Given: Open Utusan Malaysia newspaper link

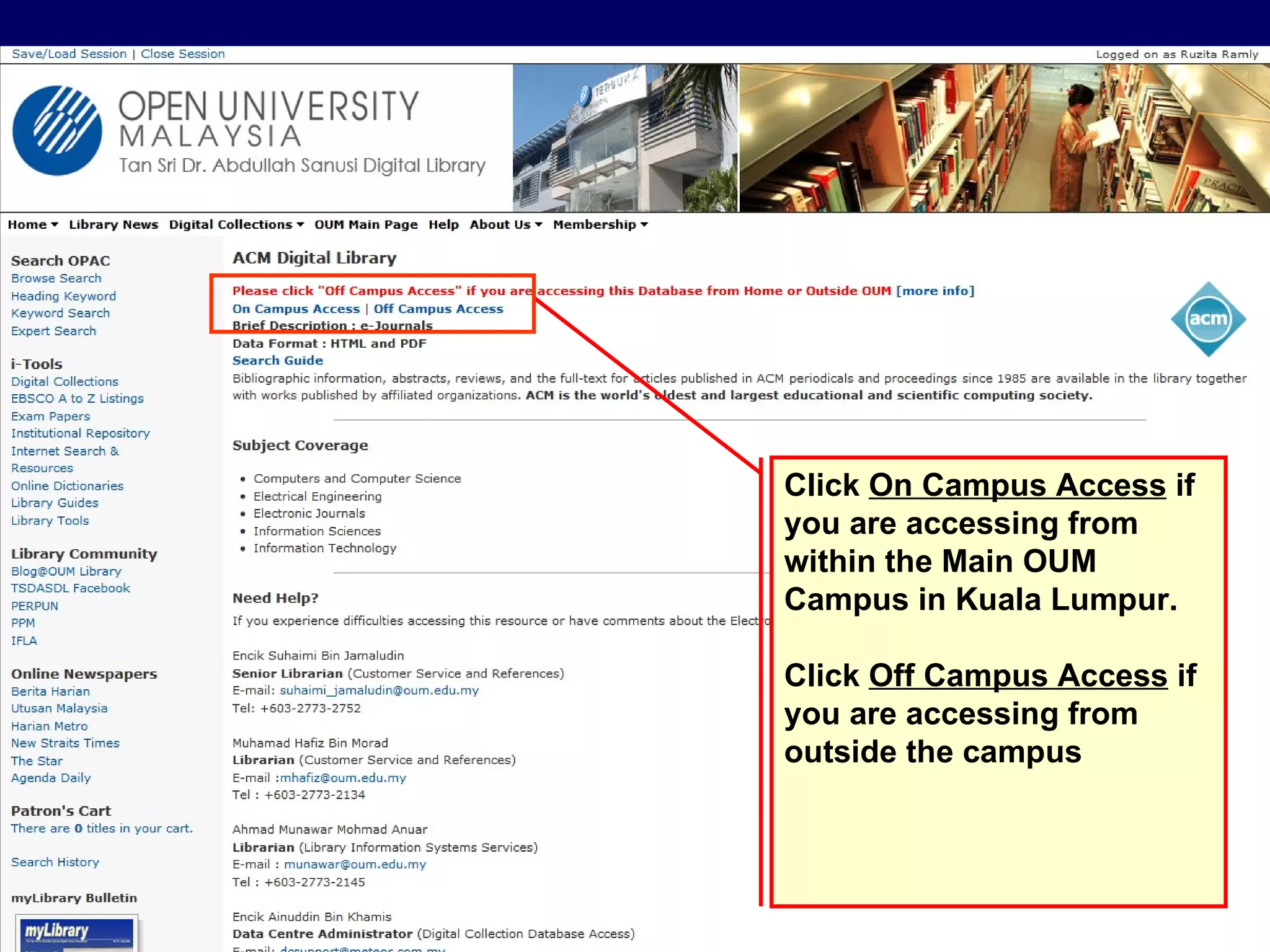Looking at the screenshot, I should [x=60, y=708].
